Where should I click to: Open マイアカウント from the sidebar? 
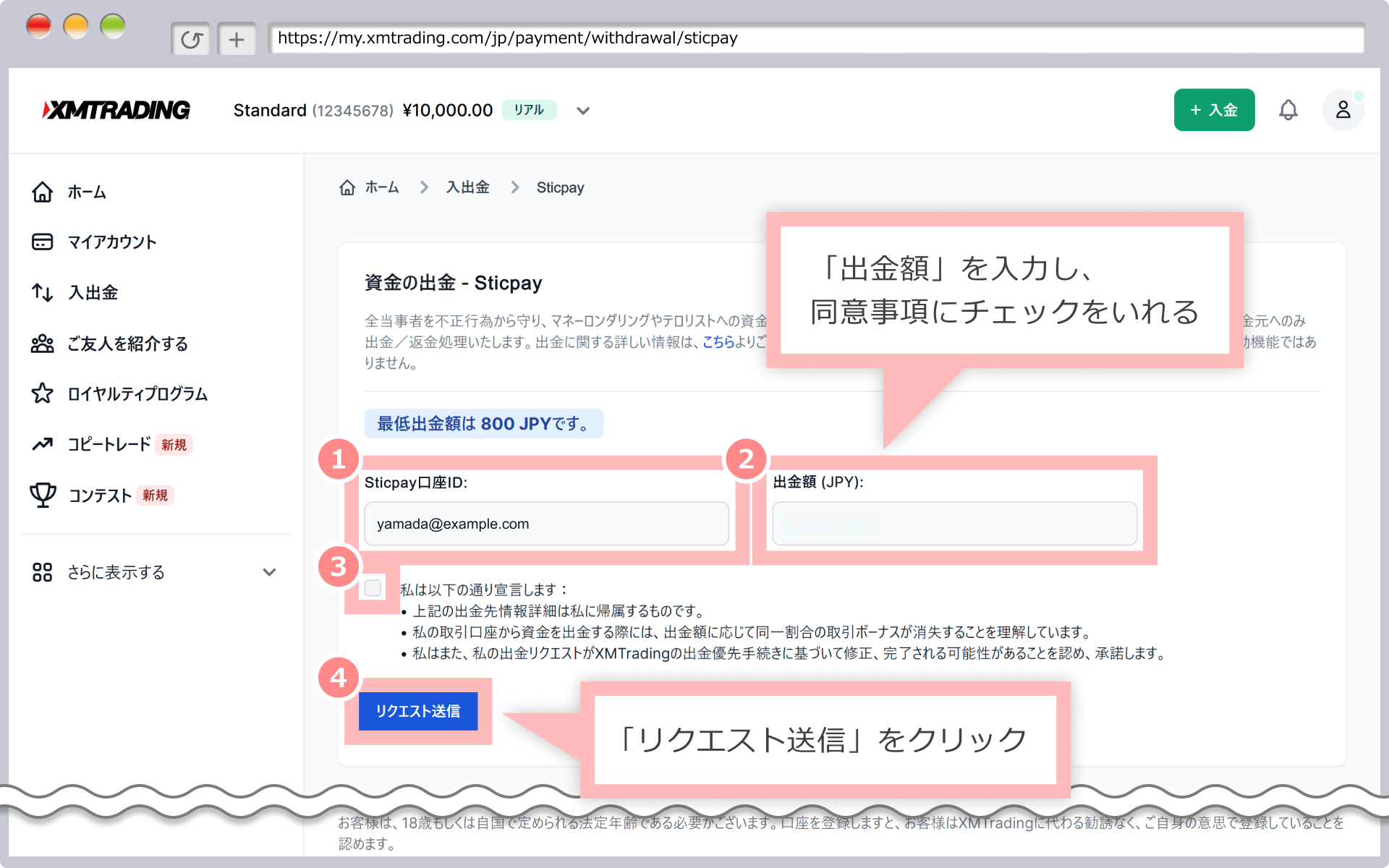click(x=112, y=242)
